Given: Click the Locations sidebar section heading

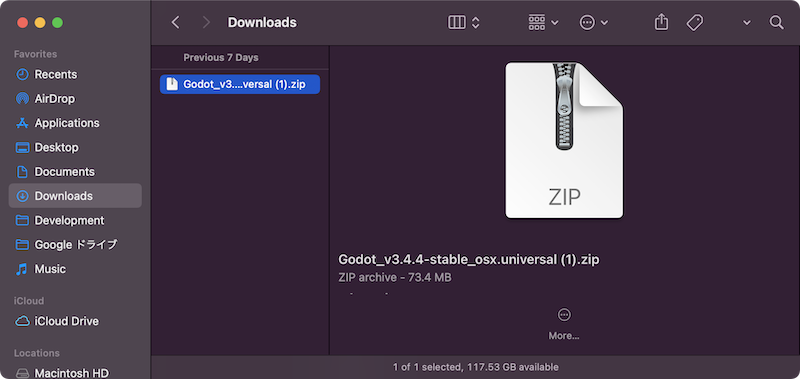Looking at the screenshot, I should click(37, 353).
